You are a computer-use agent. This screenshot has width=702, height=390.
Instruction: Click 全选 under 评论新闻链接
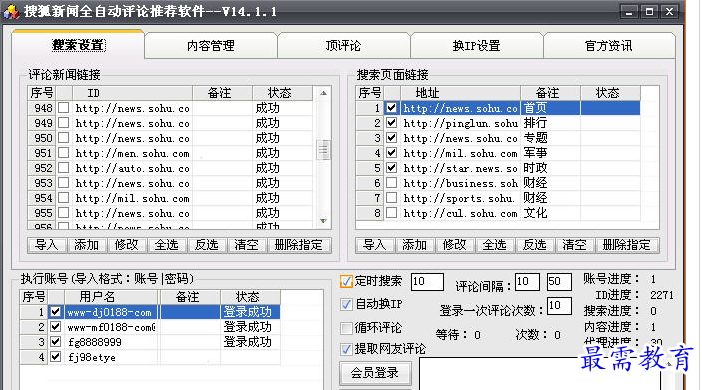[167, 245]
